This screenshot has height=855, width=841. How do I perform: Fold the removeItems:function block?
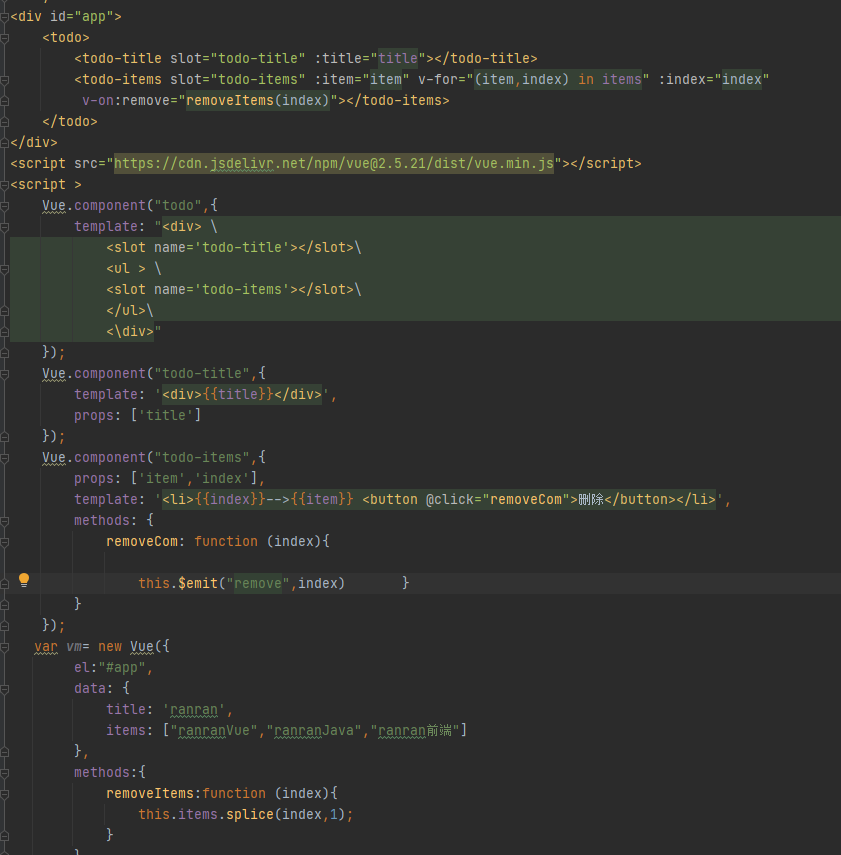click(x=4, y=794)
